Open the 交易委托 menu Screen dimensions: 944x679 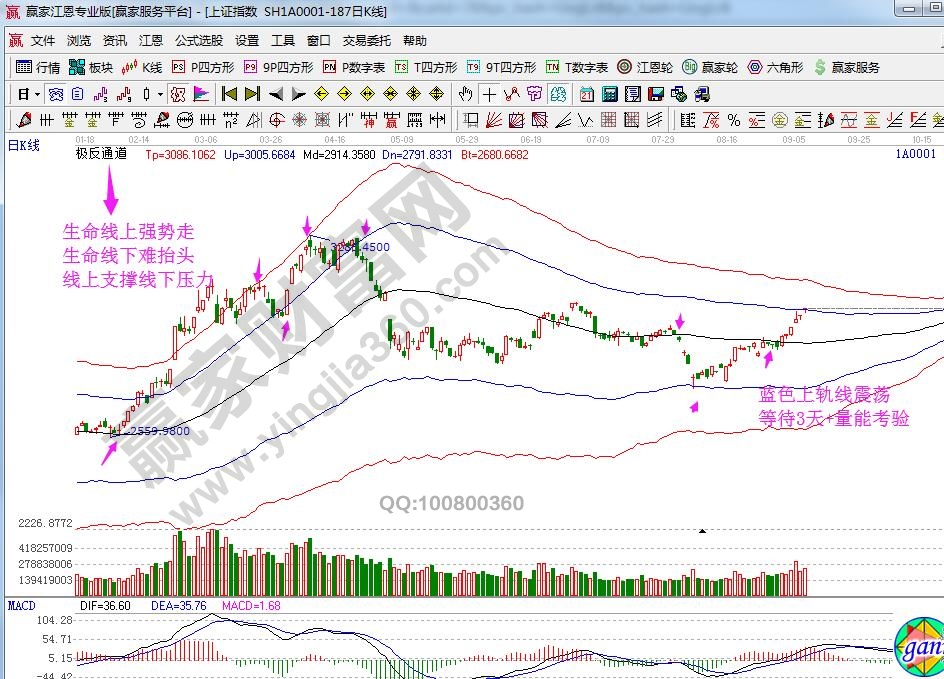click(x=366, y=41)
